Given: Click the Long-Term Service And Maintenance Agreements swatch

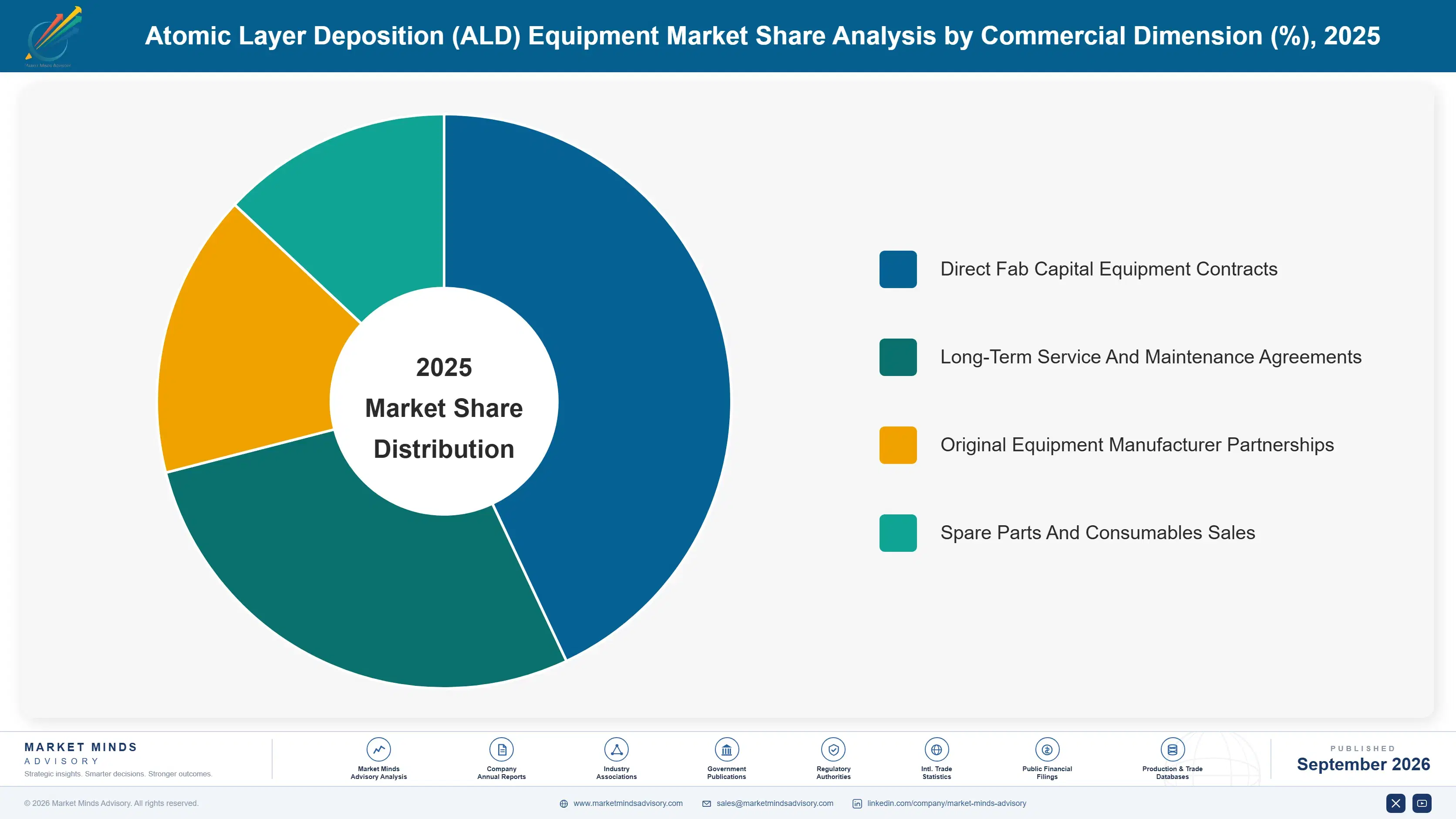Looking at the screenshot, I should click(897, 357).
